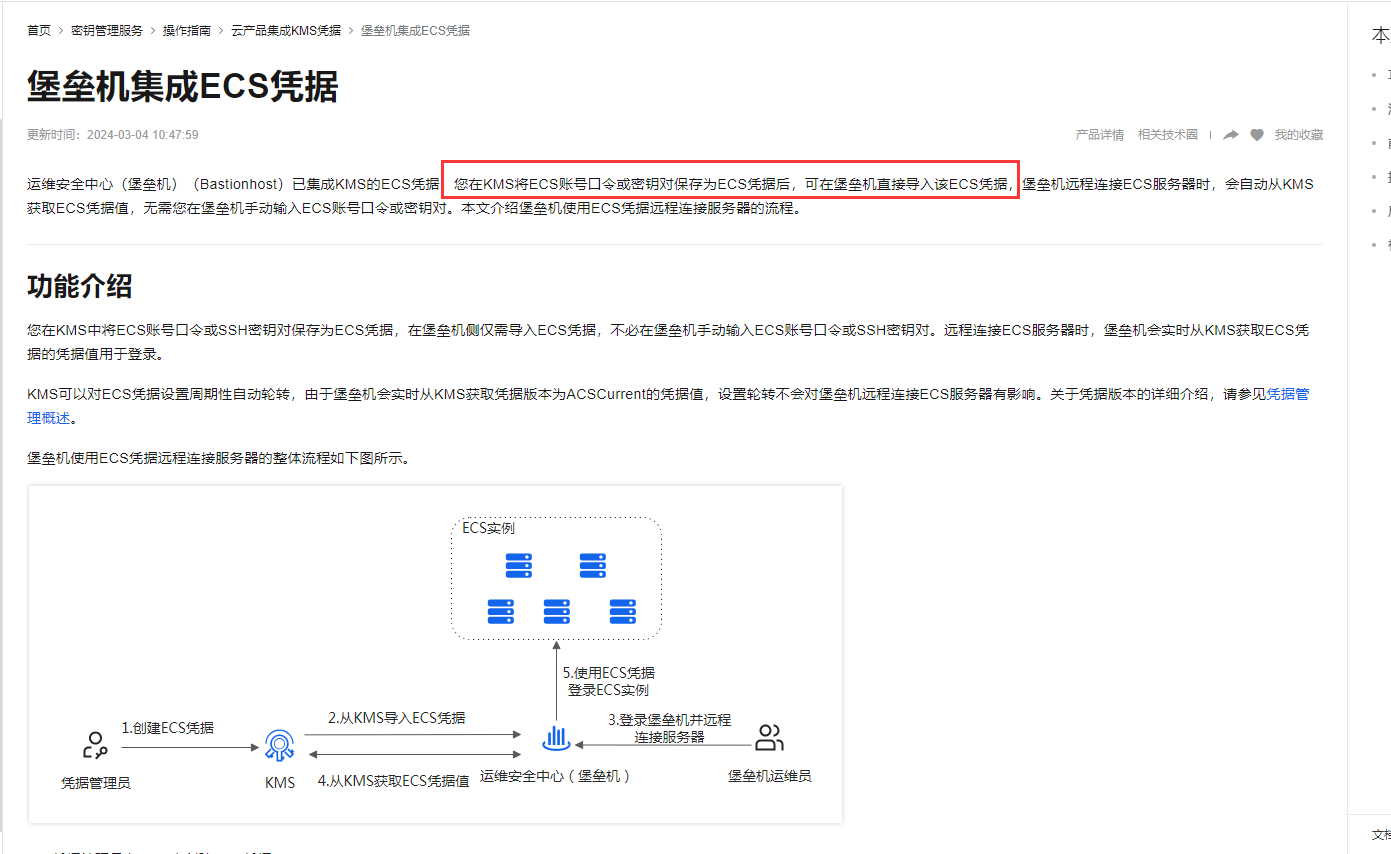Click the 3.登录堡垒机并远程连接服务器 step label
This screenshot has height=854, width=1391.
(x=670, y=728)
